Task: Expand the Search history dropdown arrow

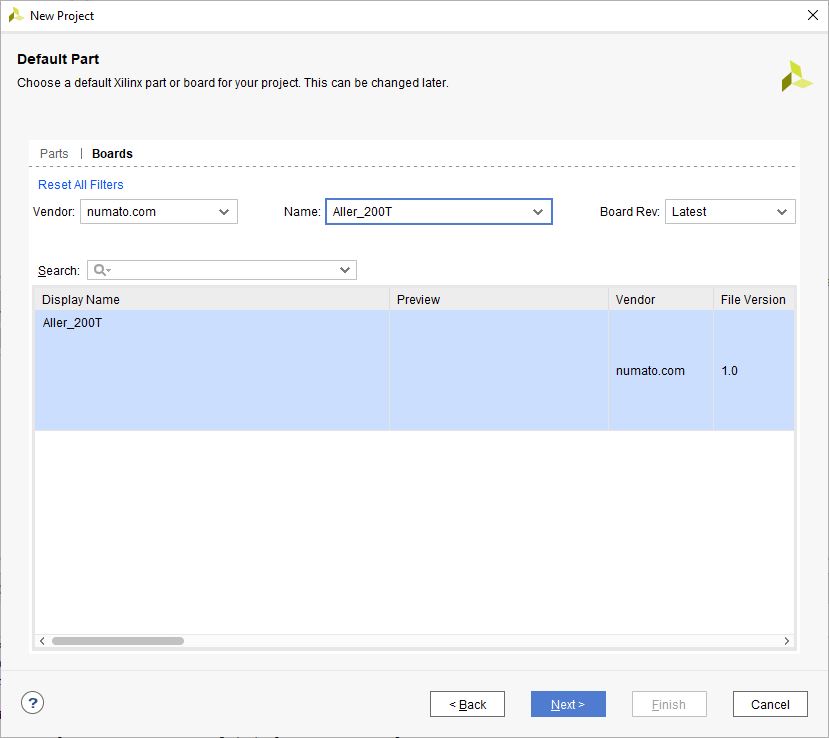Action: click(x=345, y=270)
